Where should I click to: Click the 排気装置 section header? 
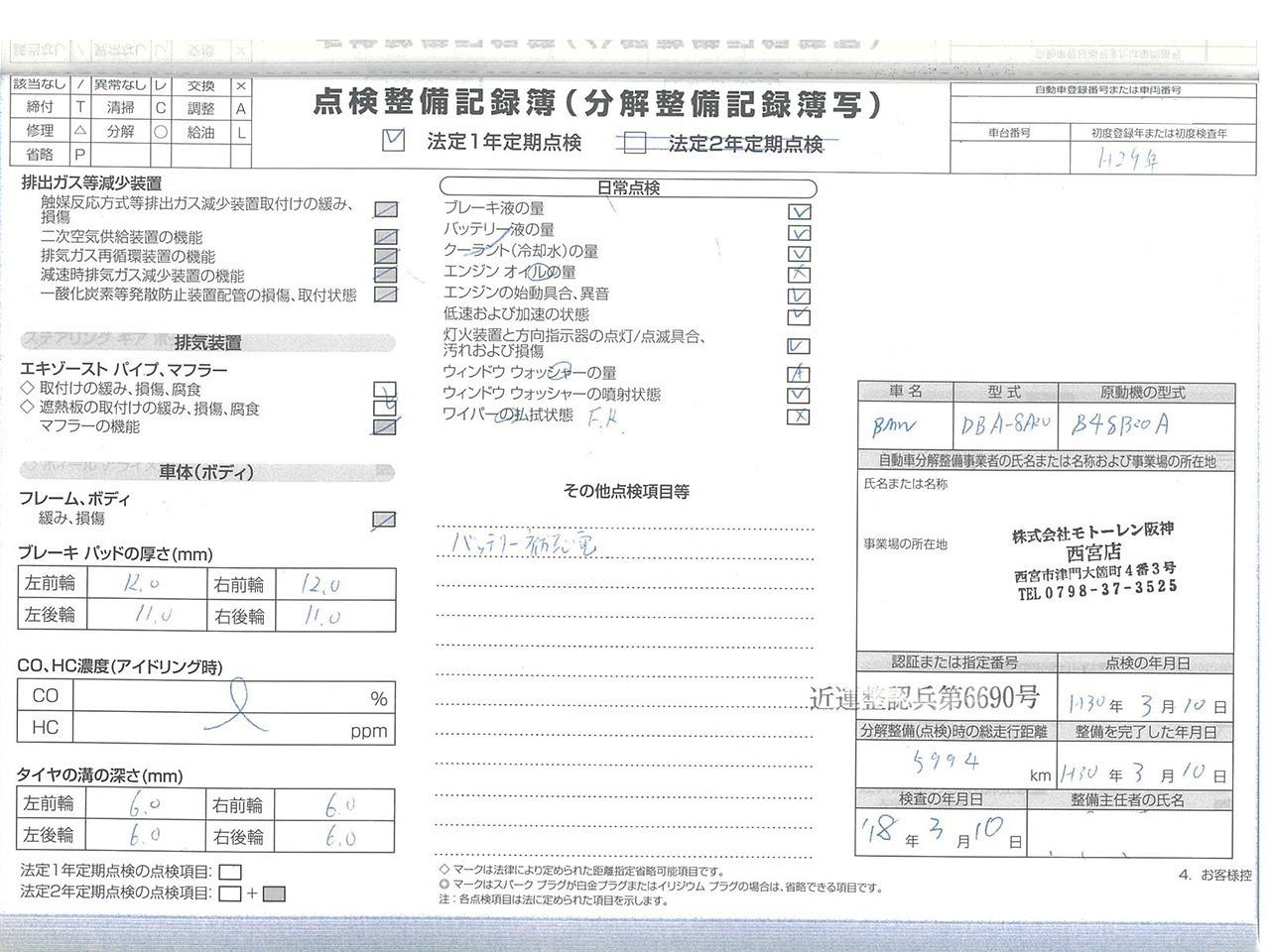(207, 343)
